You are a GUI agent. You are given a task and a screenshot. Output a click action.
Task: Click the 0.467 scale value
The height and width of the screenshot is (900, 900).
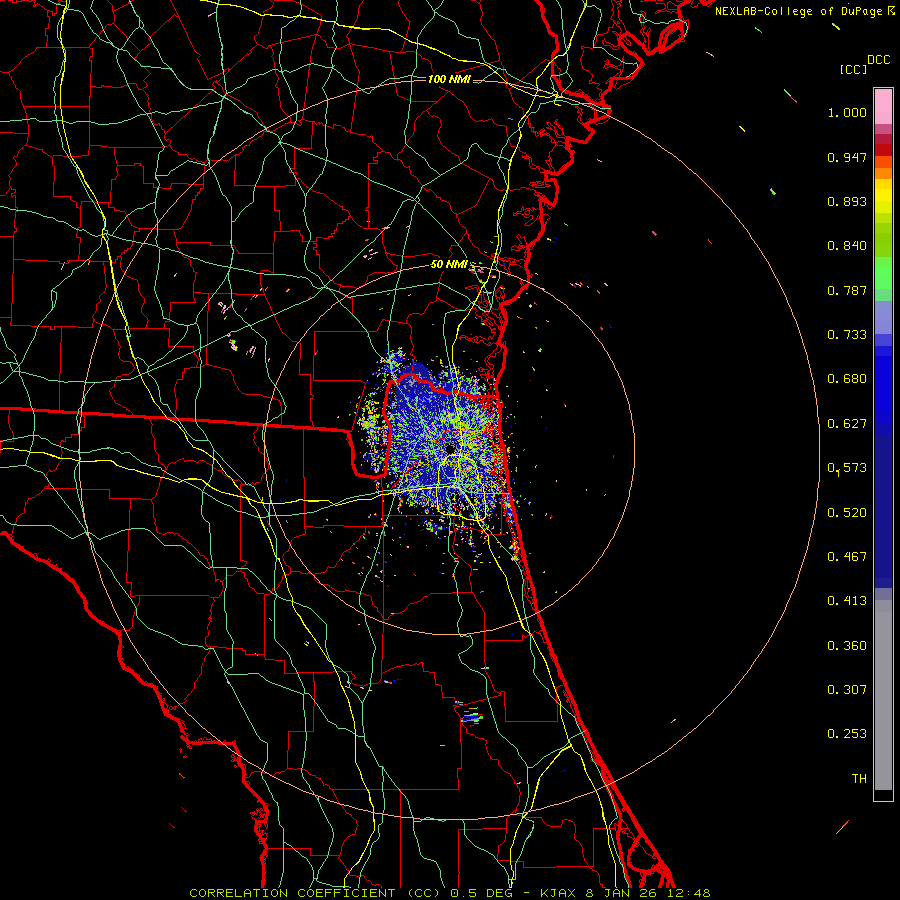tap(847, 557)
